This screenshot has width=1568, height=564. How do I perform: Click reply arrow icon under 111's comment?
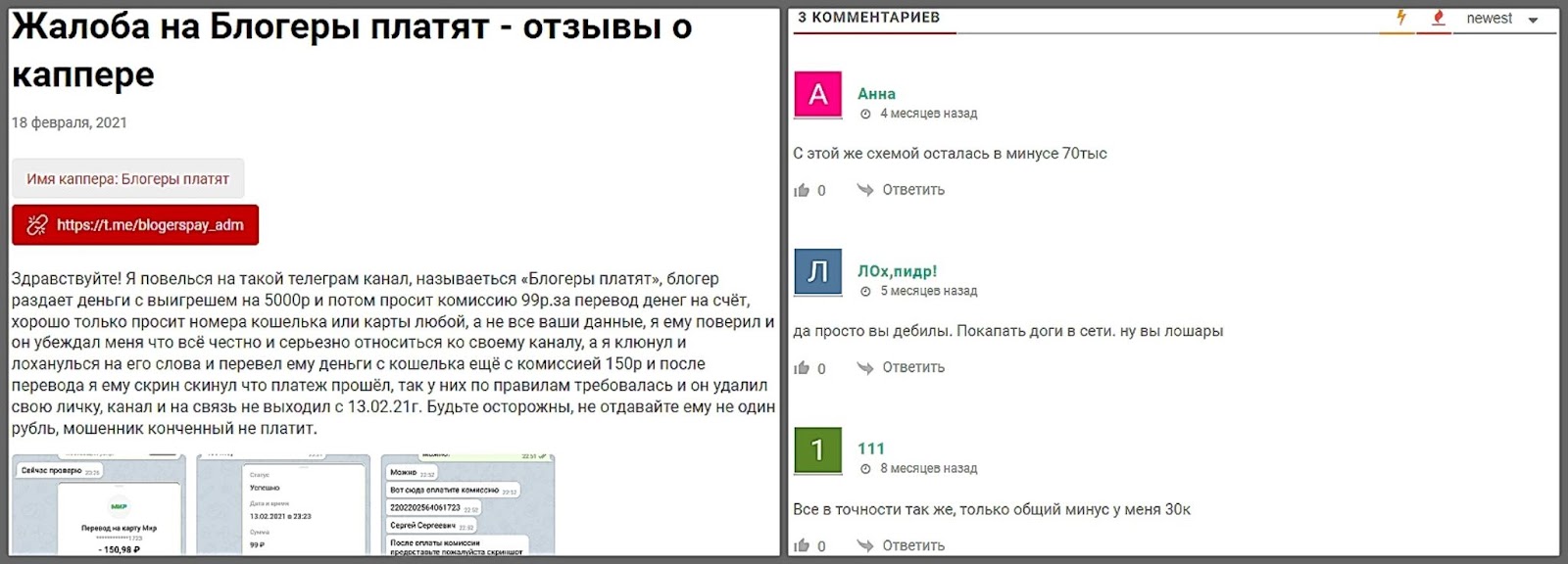pyautogui.click(x=864, y=545)
